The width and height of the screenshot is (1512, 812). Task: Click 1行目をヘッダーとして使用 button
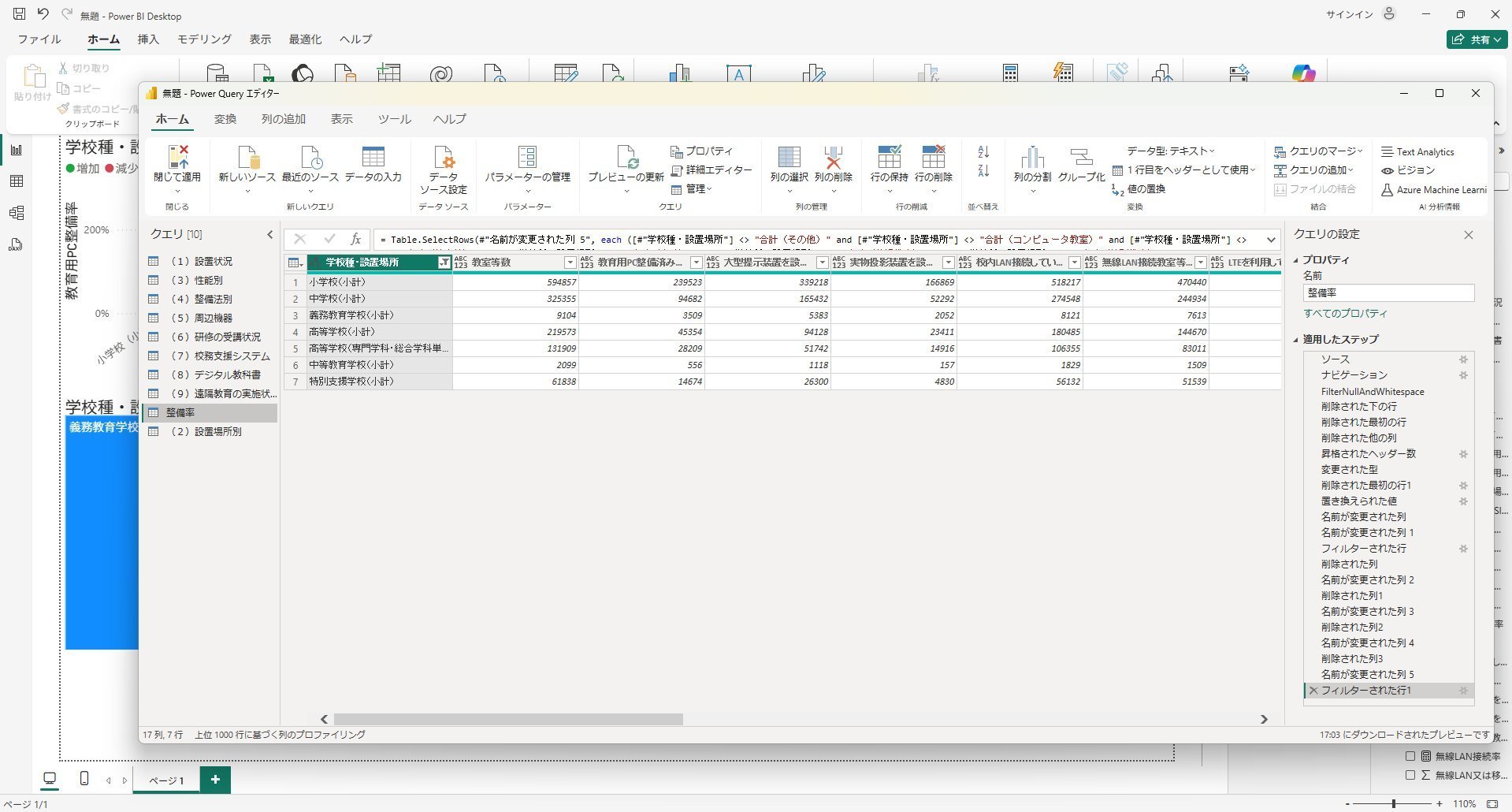1183,170
